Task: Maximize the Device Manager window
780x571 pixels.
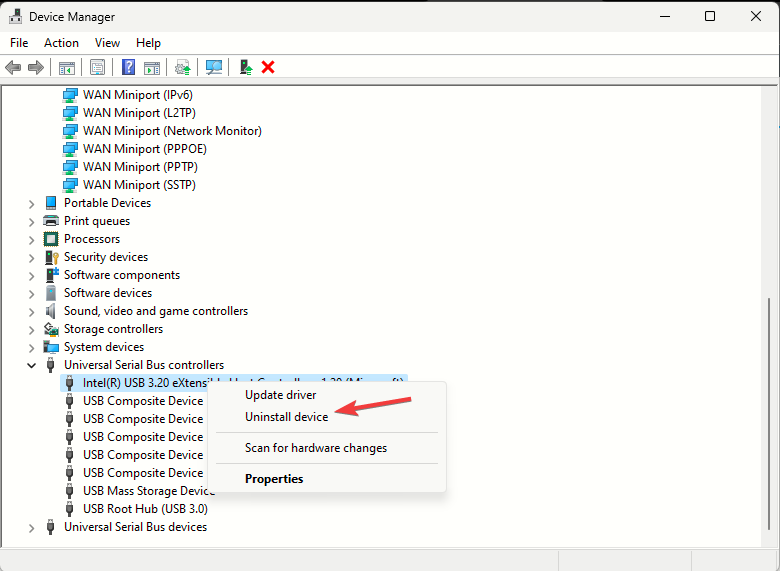Action: (710, 16)
